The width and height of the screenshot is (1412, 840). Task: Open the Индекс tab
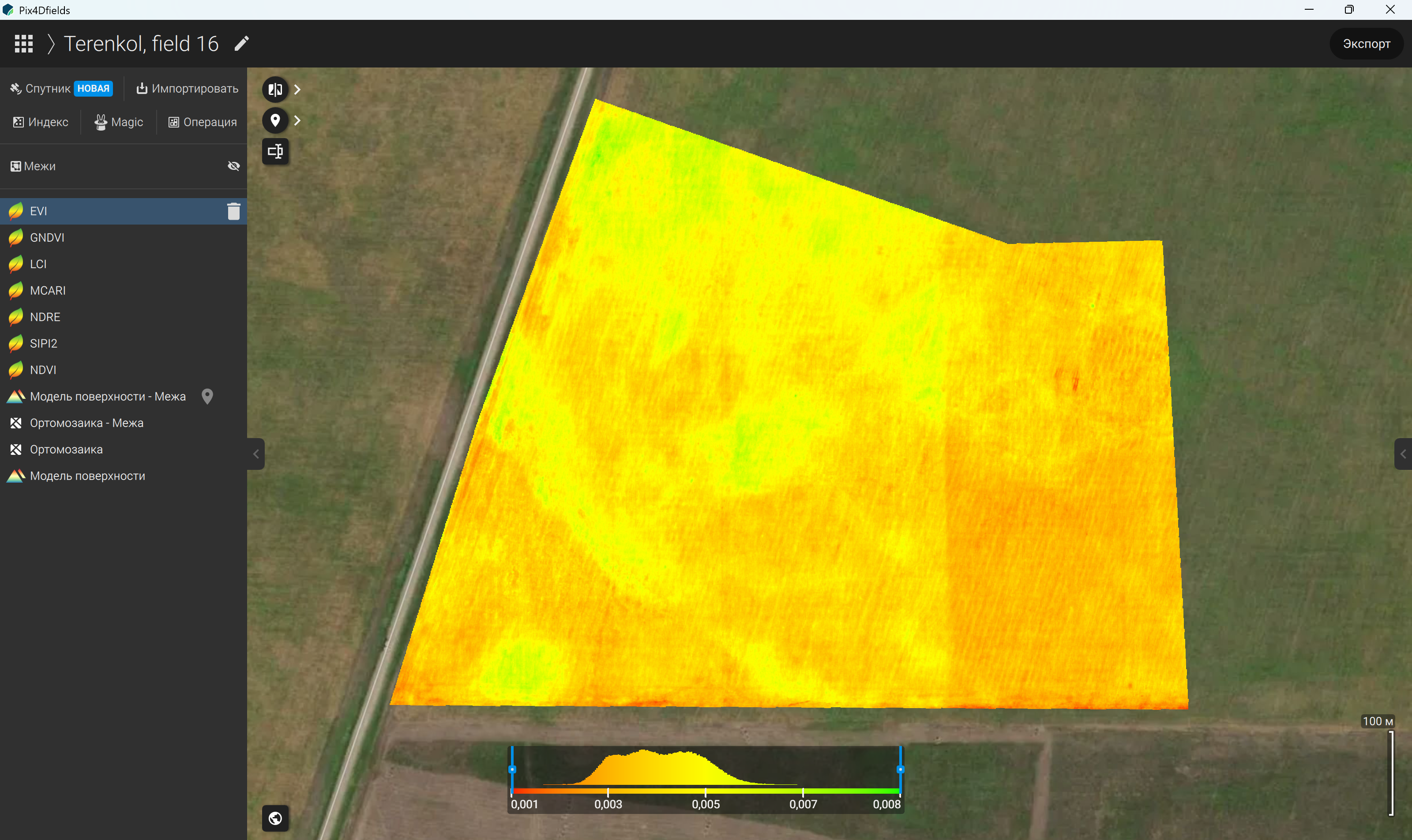point(41,122)
